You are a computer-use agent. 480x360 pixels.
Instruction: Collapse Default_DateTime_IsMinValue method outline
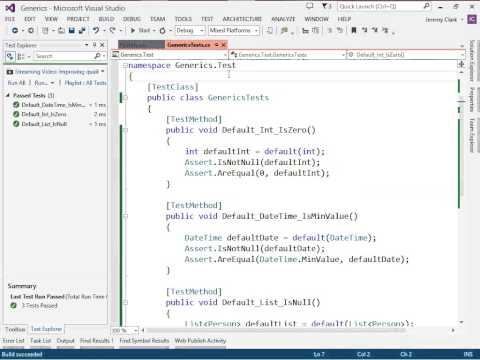click(x=125, y=216)
